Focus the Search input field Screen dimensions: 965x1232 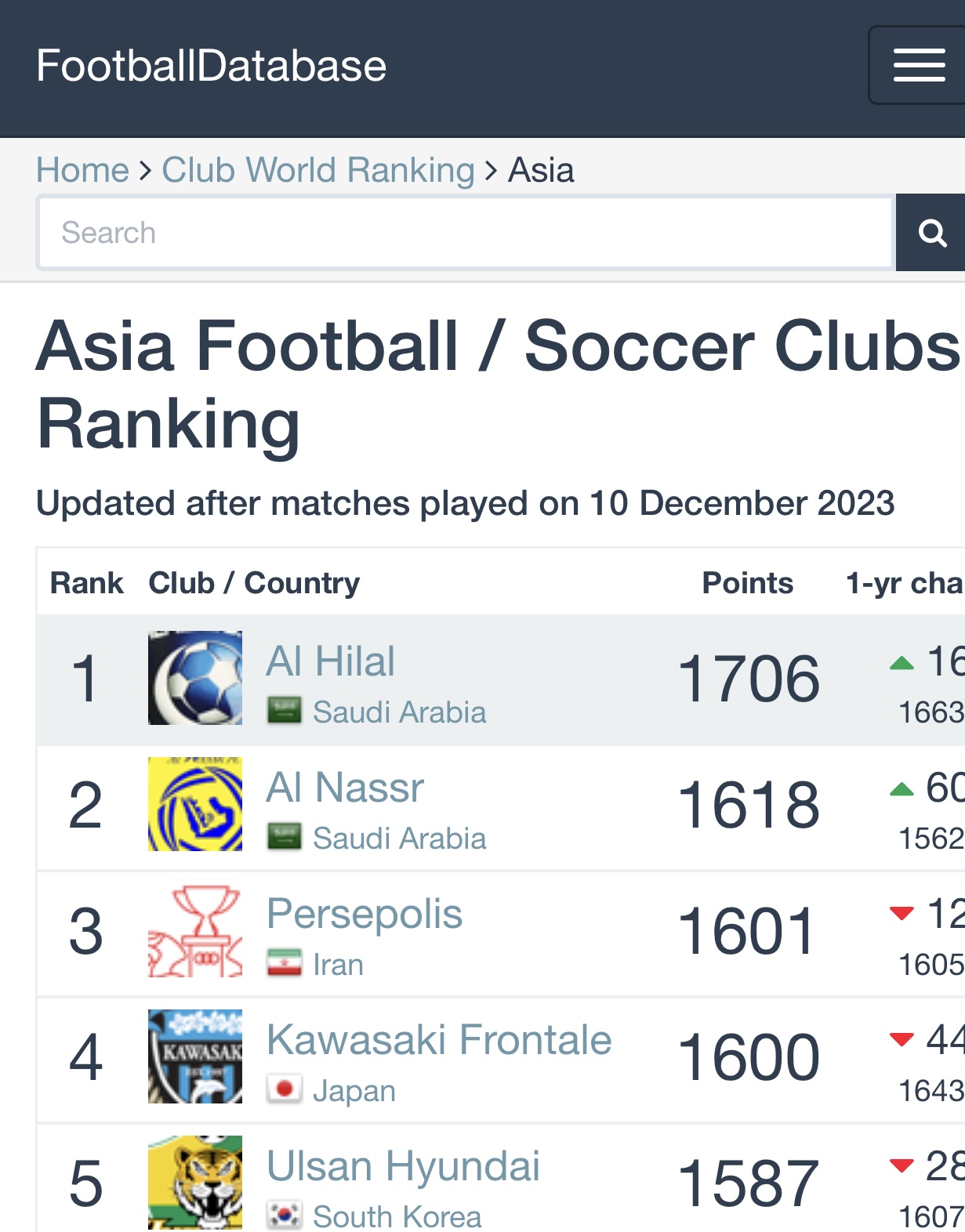[466, 233]
